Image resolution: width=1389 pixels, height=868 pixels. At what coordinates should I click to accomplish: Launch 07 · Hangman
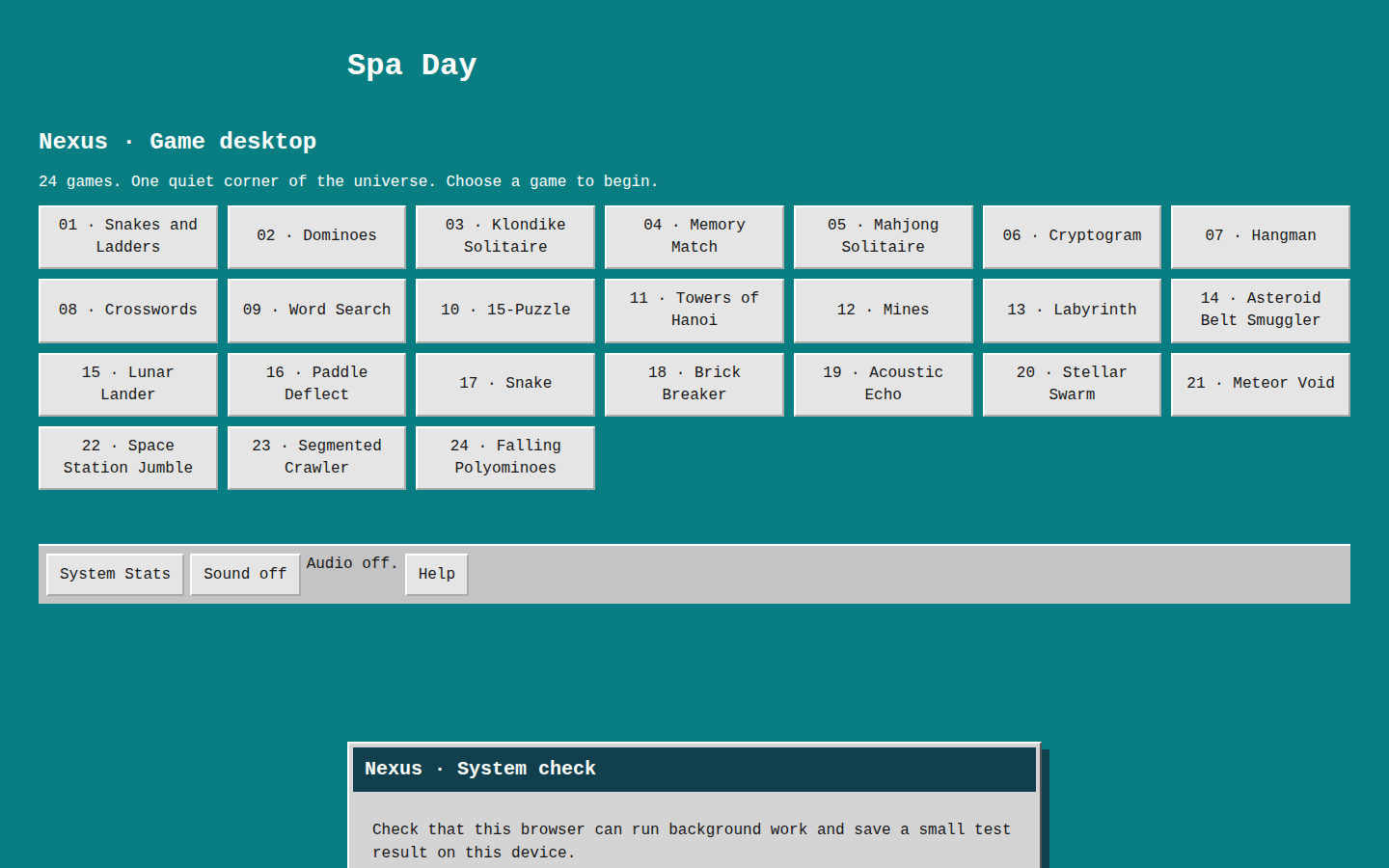[x=1261, y=236]
